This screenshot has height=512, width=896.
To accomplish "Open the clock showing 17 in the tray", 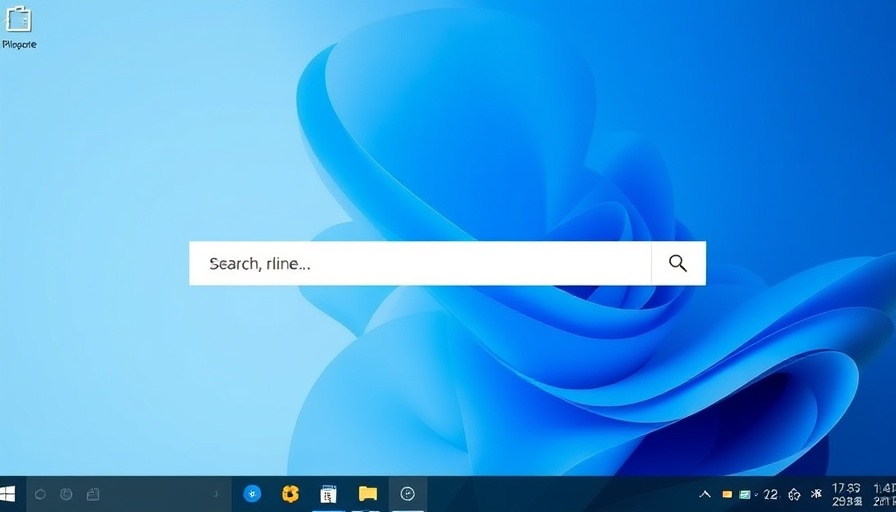I will pos(846,494).
